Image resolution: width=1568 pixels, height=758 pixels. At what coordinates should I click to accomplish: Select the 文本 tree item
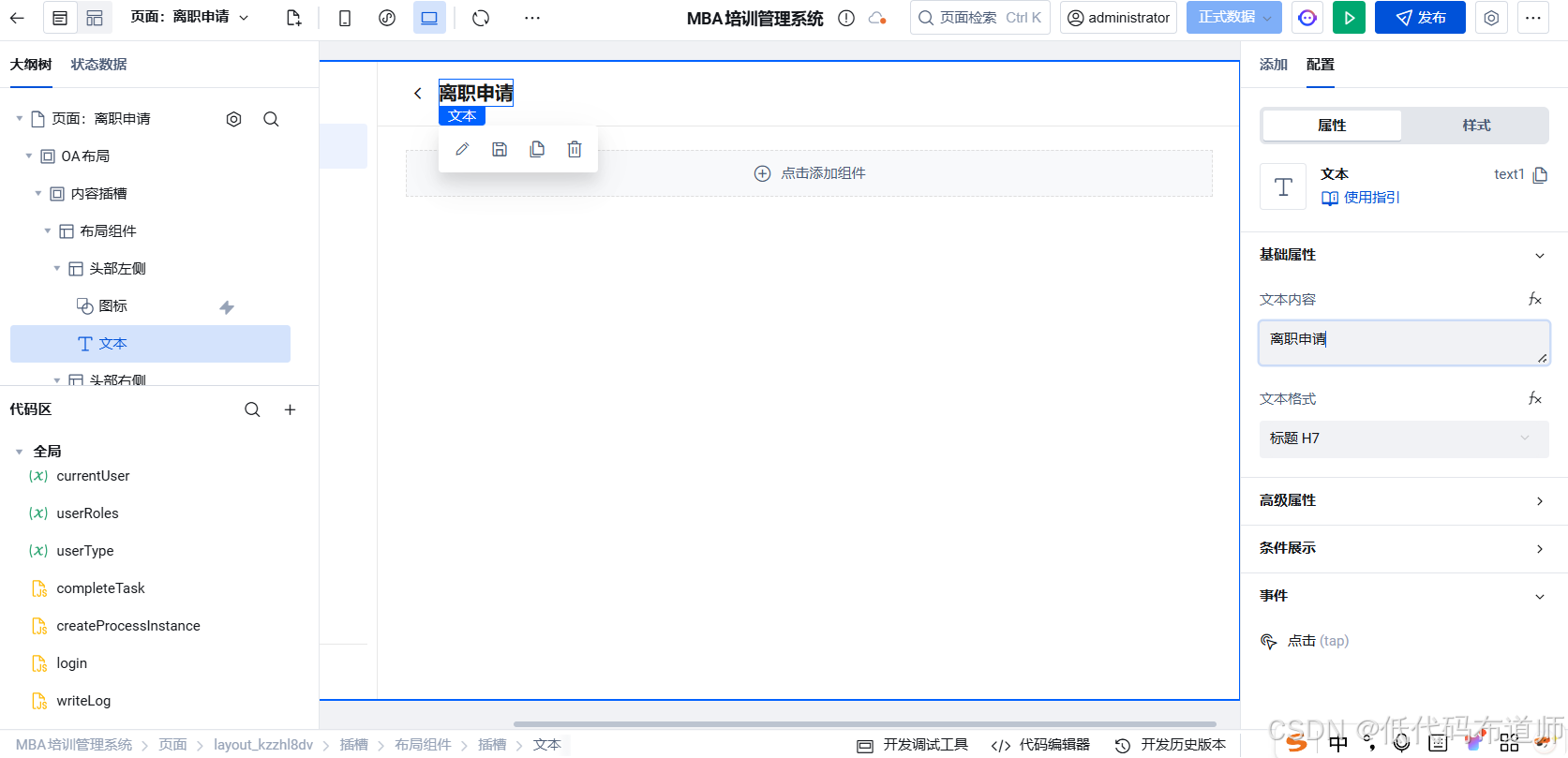point(150,344)
